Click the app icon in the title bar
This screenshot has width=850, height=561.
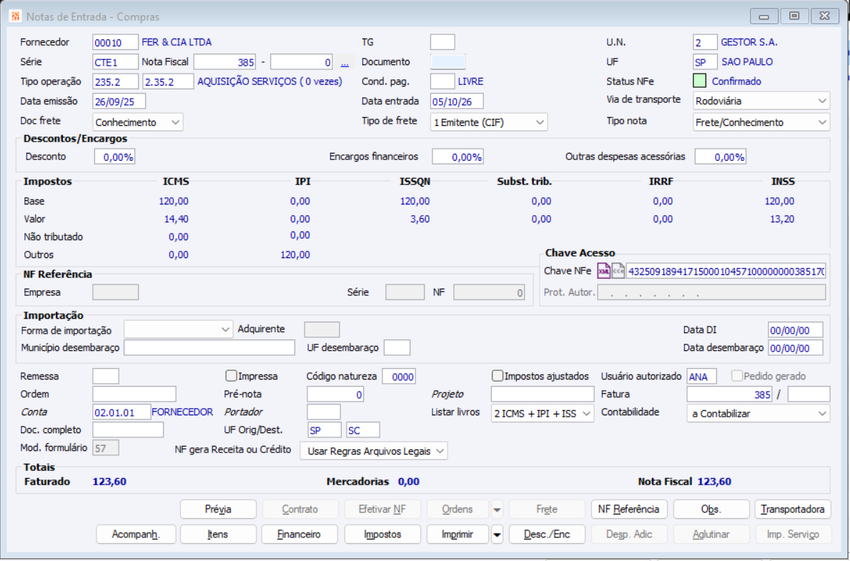tap(16, 16)
